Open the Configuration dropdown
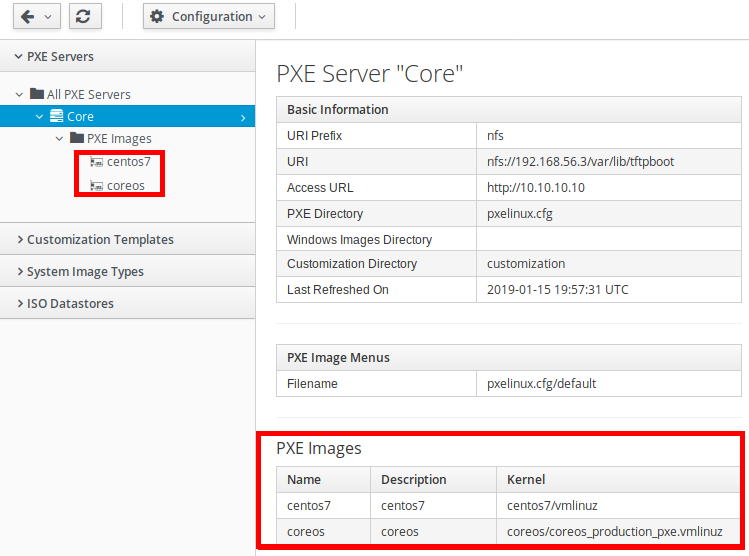749x556 pixels. [209, 16]
